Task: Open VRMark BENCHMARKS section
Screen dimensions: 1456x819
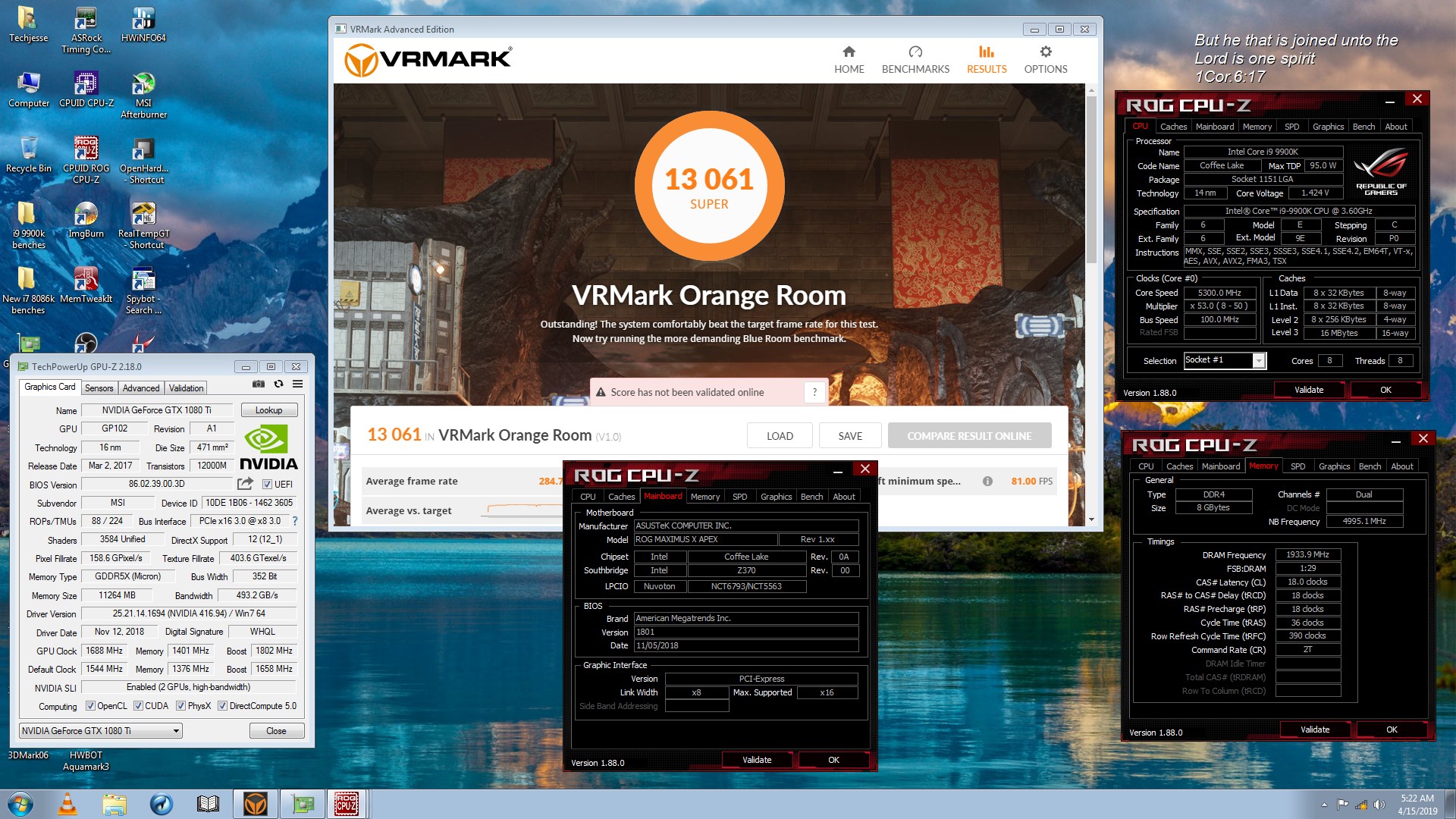Action: tap(915, 59)
